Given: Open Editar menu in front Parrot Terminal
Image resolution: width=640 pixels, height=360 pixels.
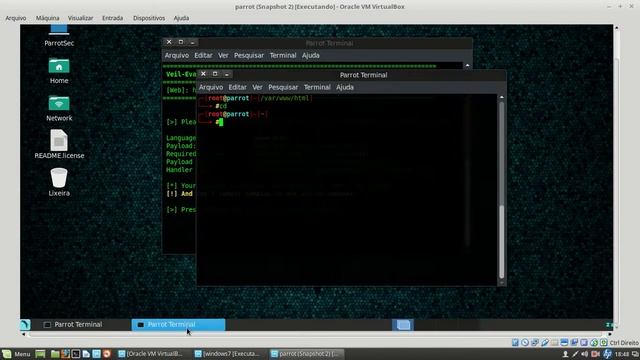Looking at the screenshot, I should [238, 87].
